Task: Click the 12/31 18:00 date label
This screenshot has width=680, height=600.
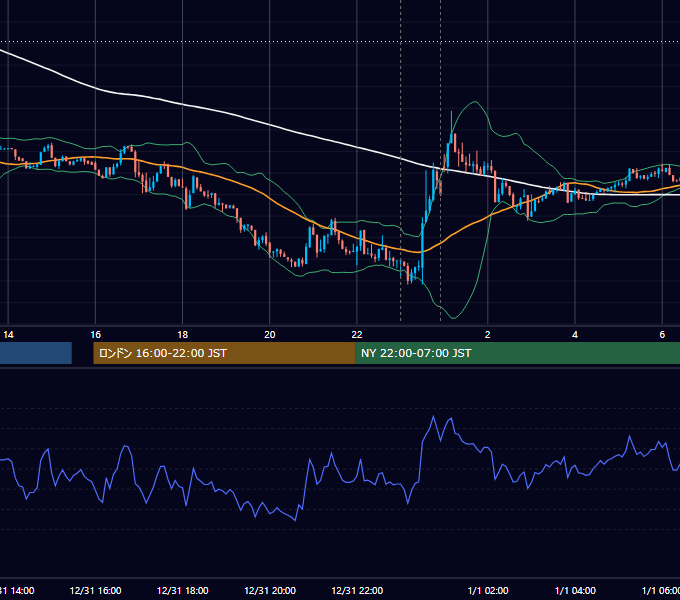Action: (x=183, y=590)
